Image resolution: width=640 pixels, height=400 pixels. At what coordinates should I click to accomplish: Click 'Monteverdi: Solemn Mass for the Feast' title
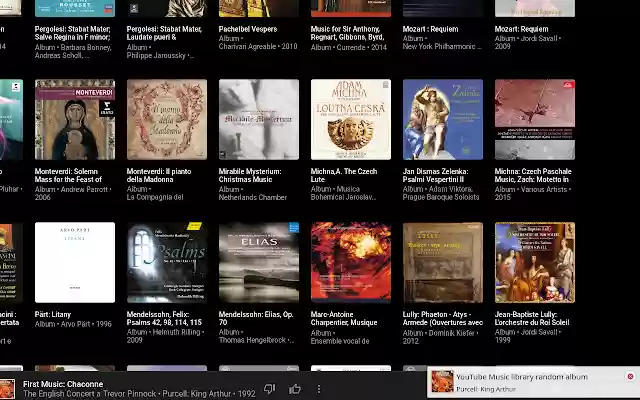click(x=68, y=175)
